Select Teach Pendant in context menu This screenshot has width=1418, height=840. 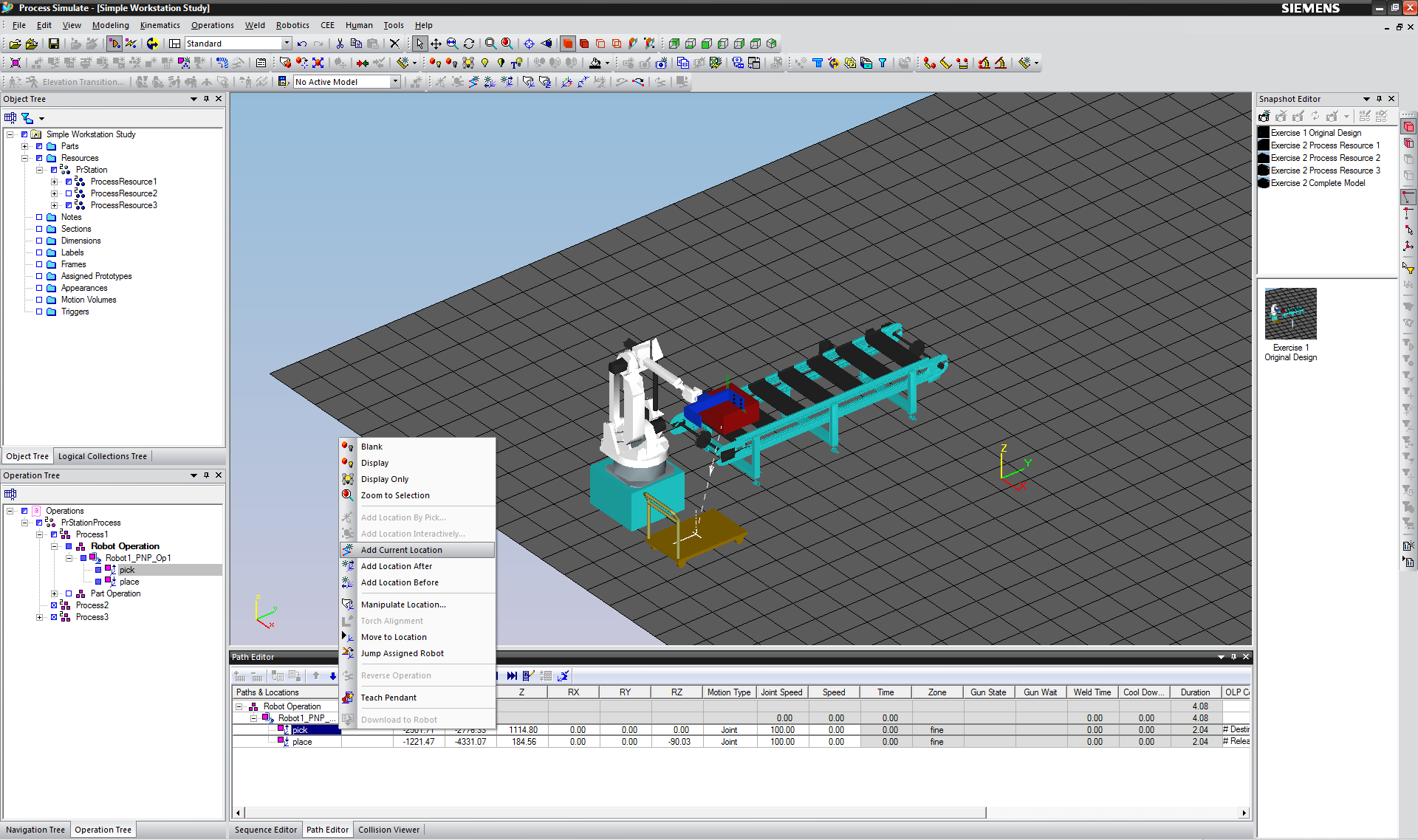417,698
